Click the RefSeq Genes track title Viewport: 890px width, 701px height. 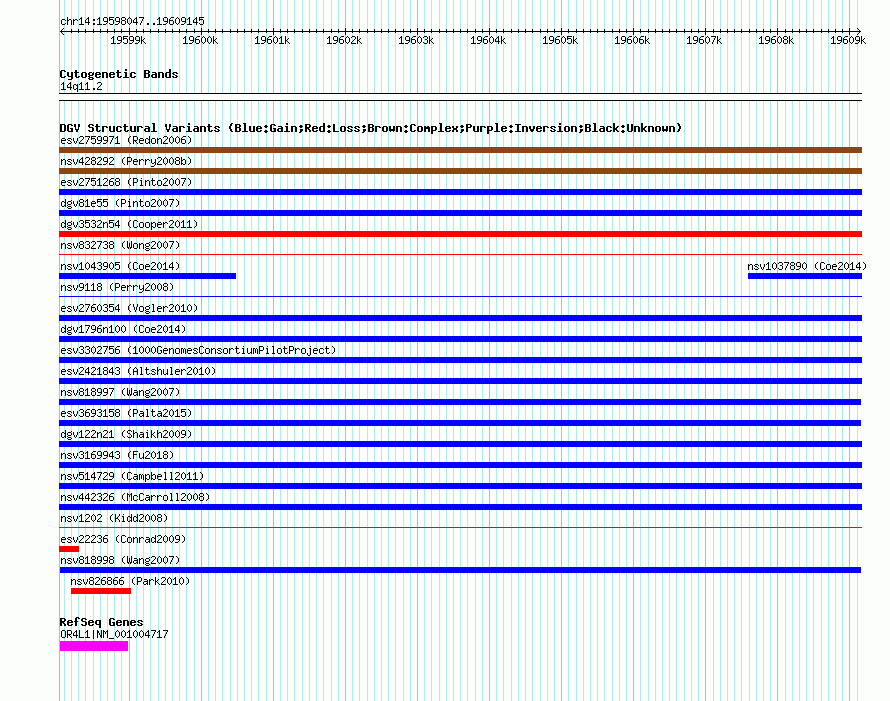(101, 622)
